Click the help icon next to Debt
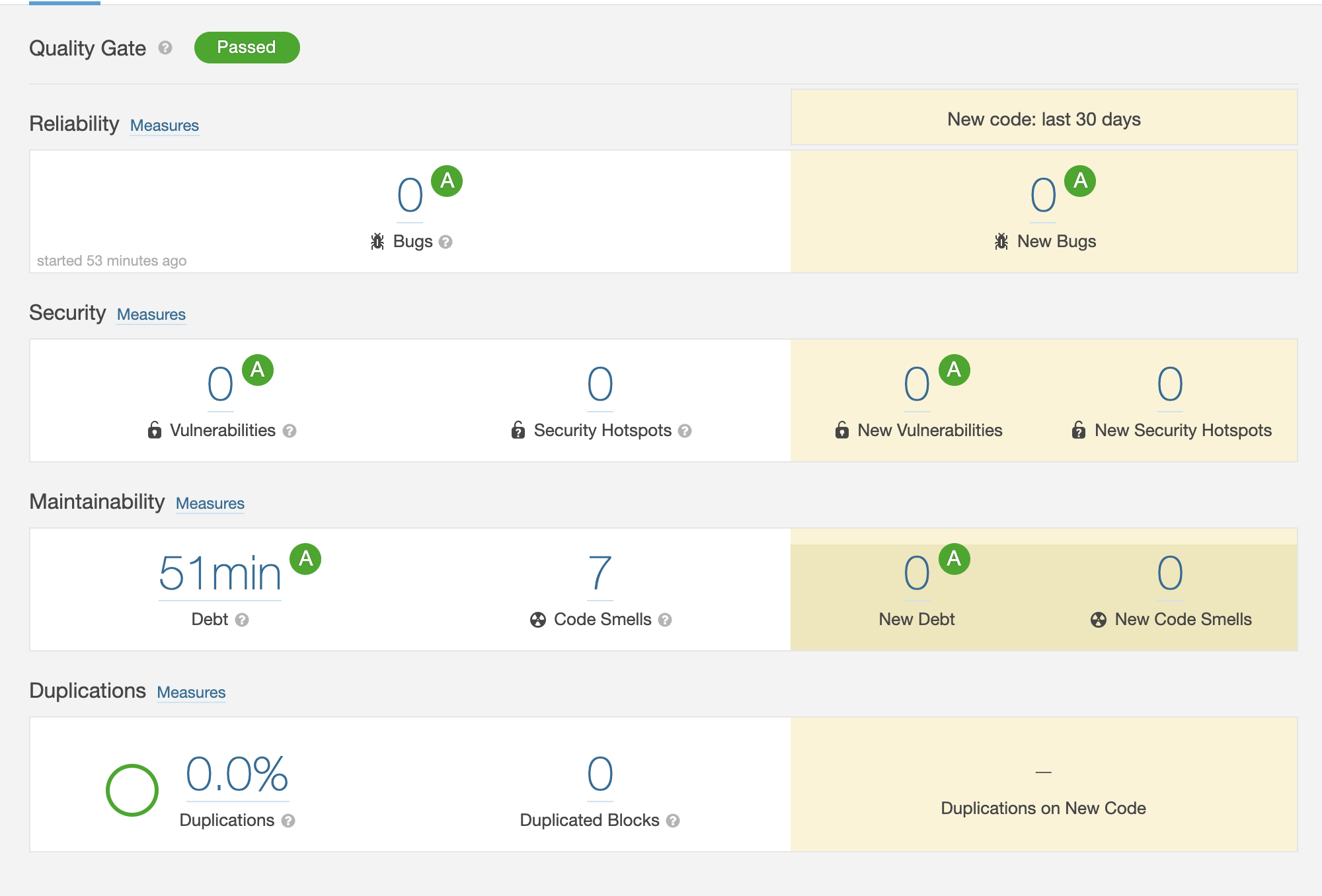The width and height of the screenshot is (1322, 896). [242, 620]
